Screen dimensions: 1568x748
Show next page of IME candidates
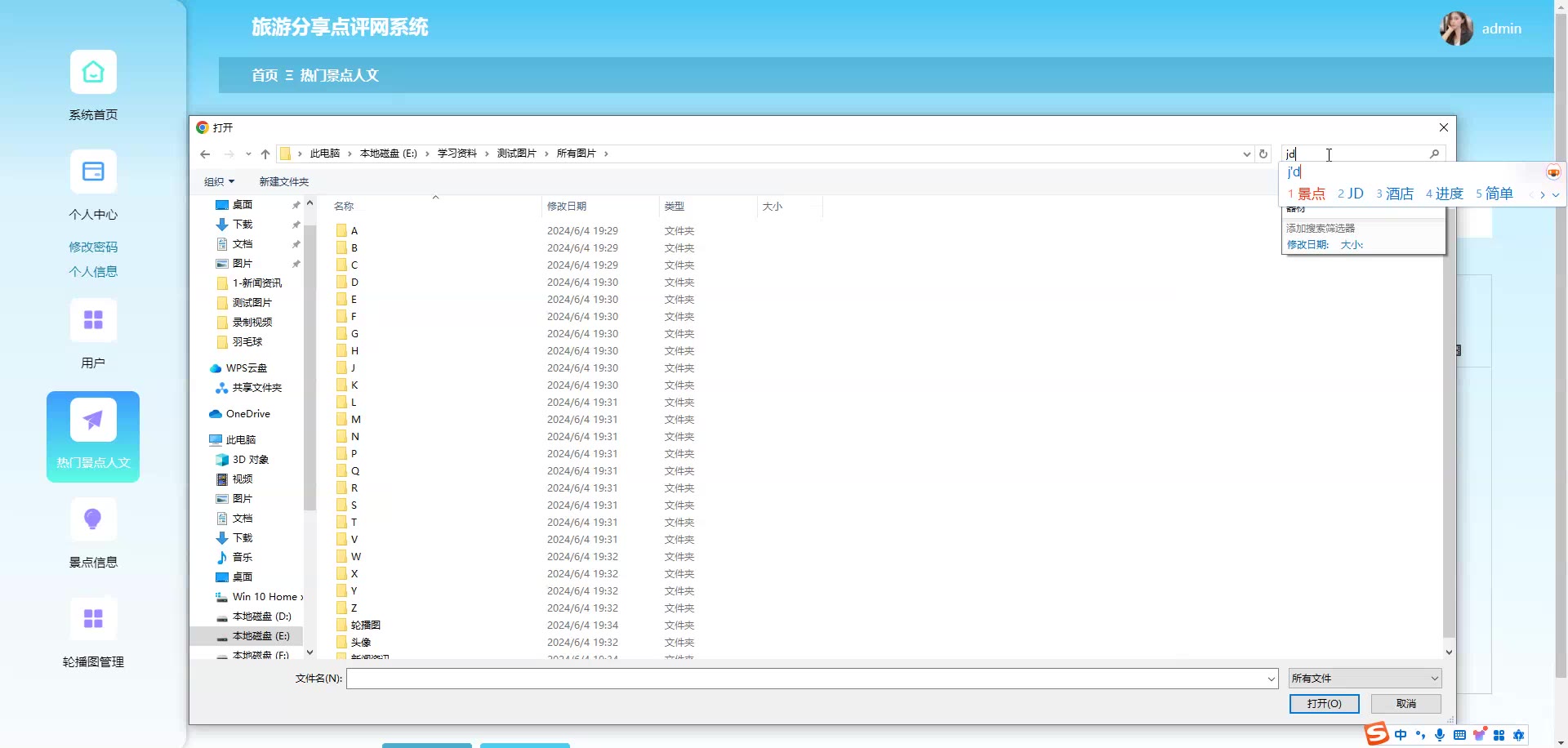(x=1543, y=195)
